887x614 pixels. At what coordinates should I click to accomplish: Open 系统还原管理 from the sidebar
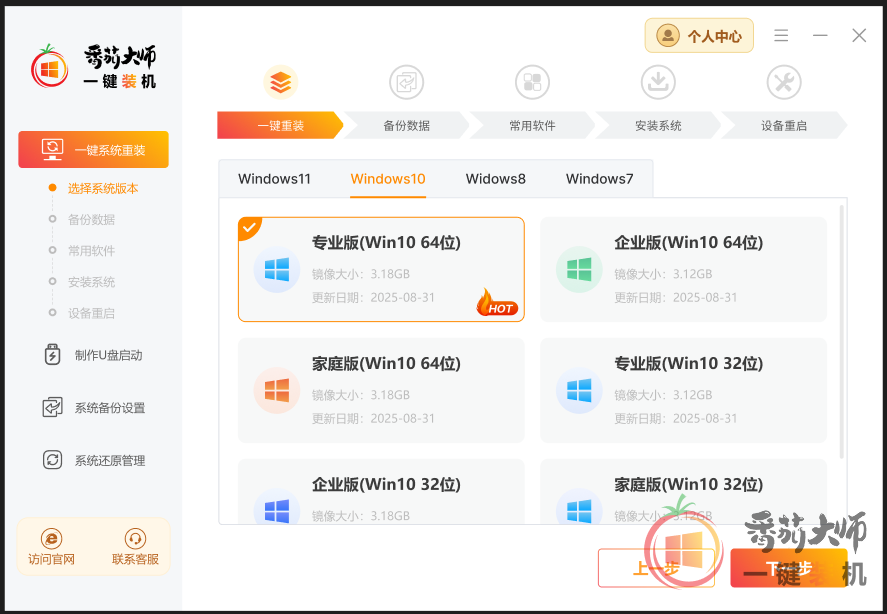click(94, 460)
